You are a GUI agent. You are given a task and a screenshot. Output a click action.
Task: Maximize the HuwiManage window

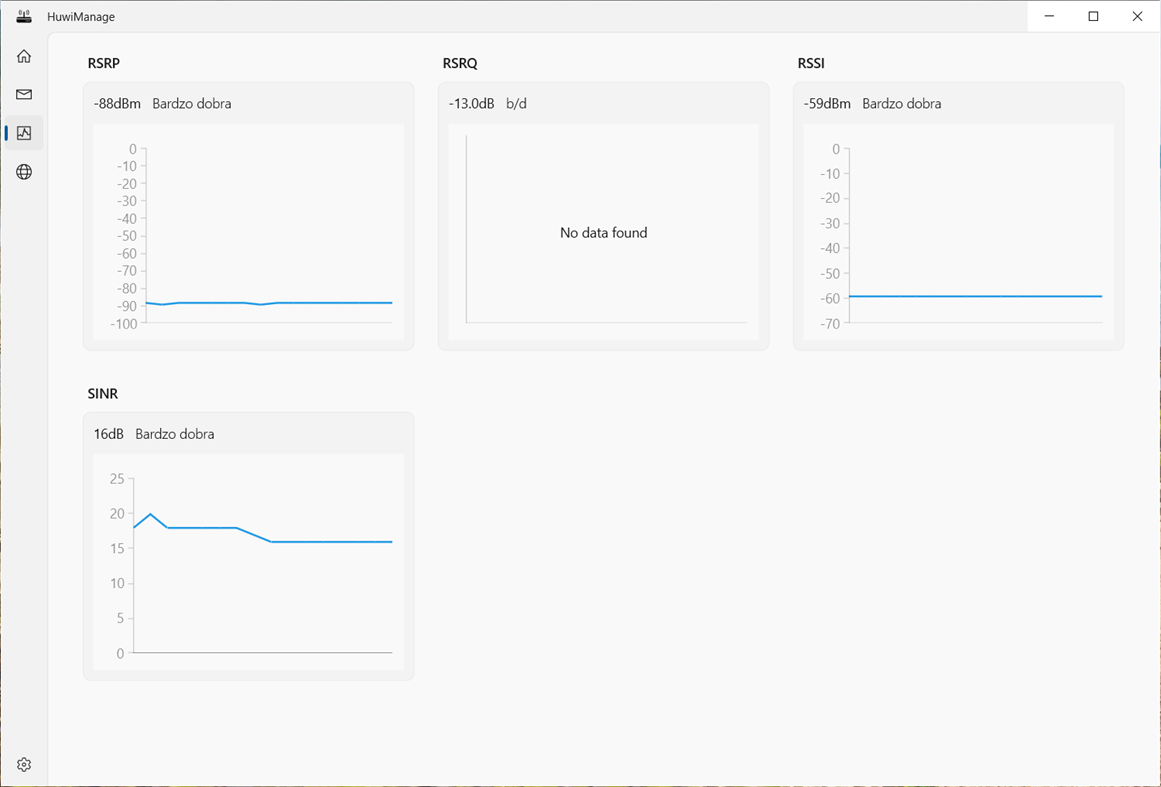(1094, 16)
